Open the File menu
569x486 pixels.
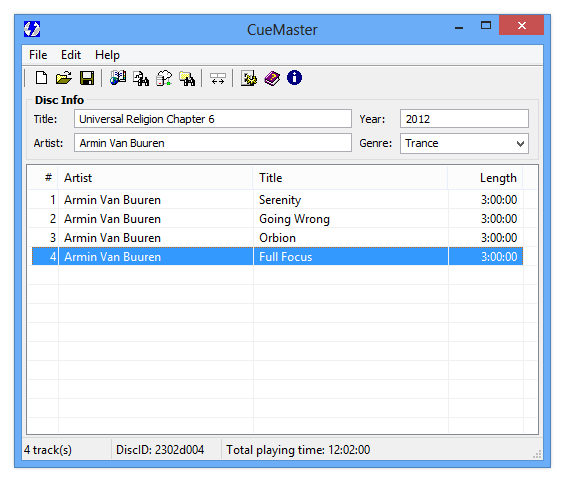[38, 55]
